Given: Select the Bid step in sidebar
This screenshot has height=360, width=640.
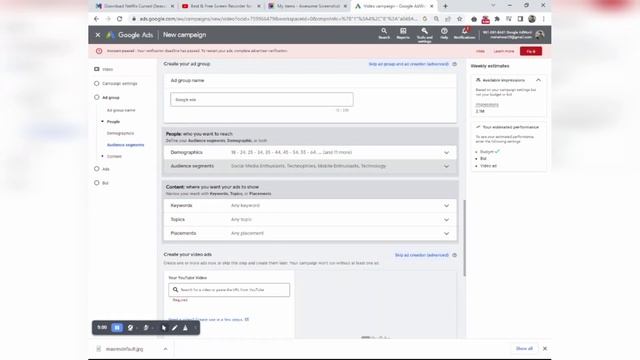Looking at the screenshot, I should click(x=105, y=183).
